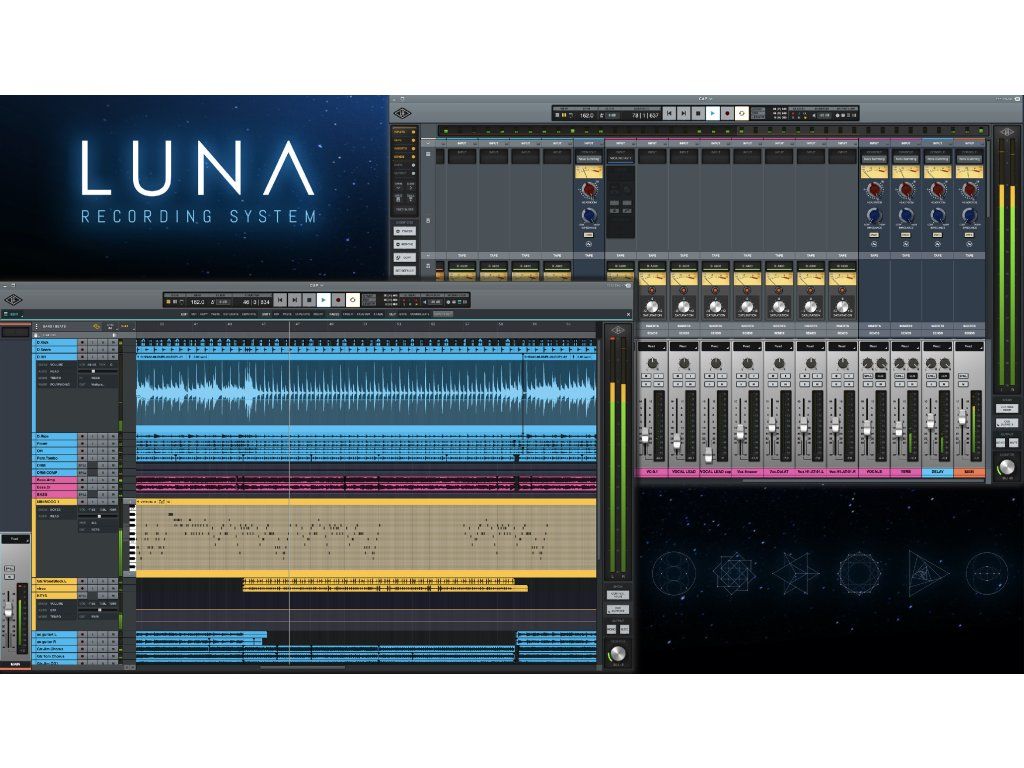Viewport: 1024px width, 768px height.
Task: Click the Universal Audio logo in timeline window
Action: pos(14,298)
